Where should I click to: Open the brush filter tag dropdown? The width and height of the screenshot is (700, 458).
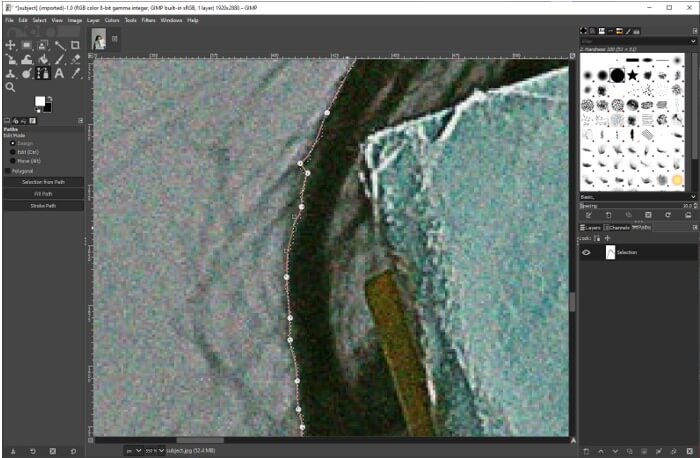693,41
